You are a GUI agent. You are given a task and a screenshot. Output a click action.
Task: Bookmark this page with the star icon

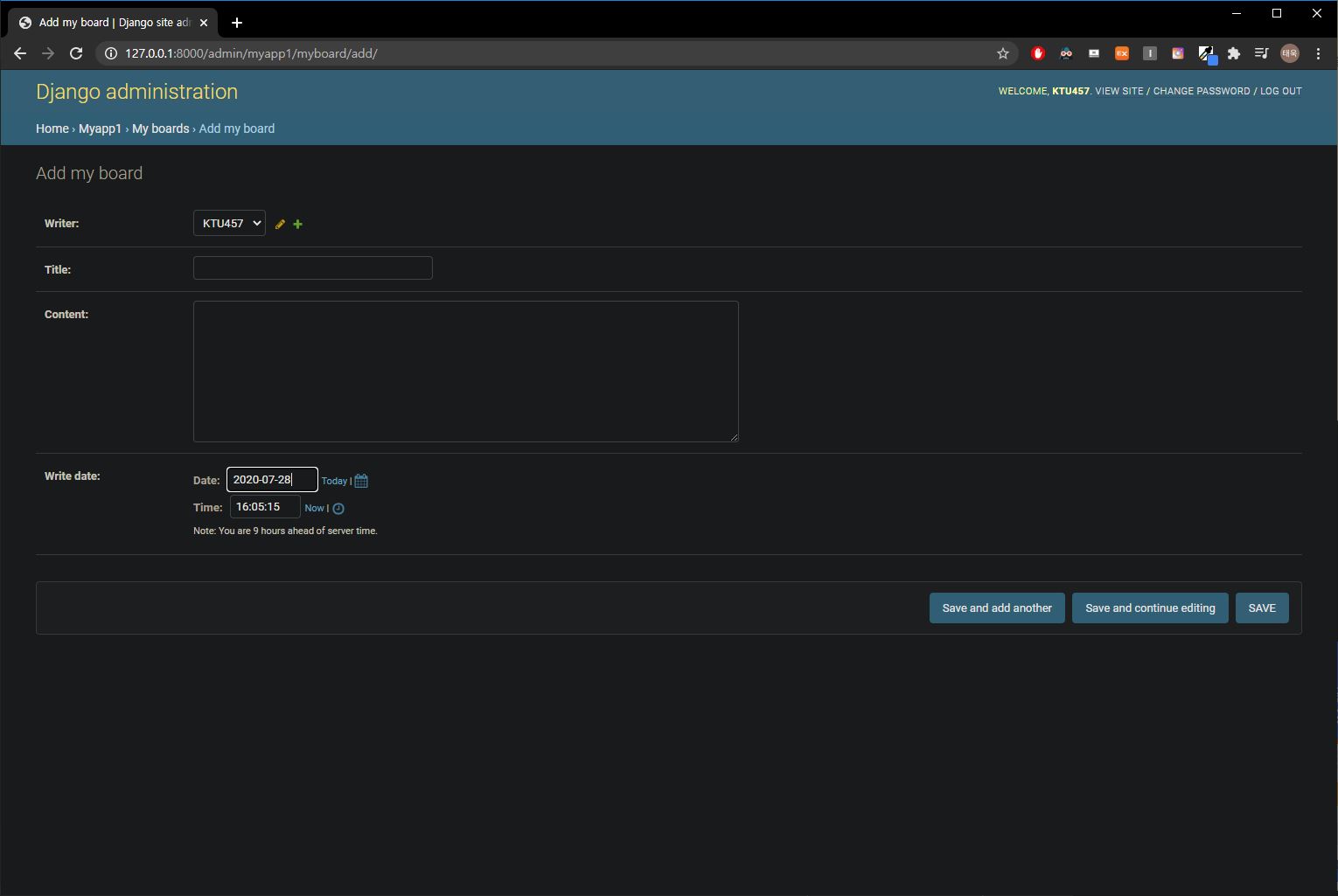pos(1003,53)
